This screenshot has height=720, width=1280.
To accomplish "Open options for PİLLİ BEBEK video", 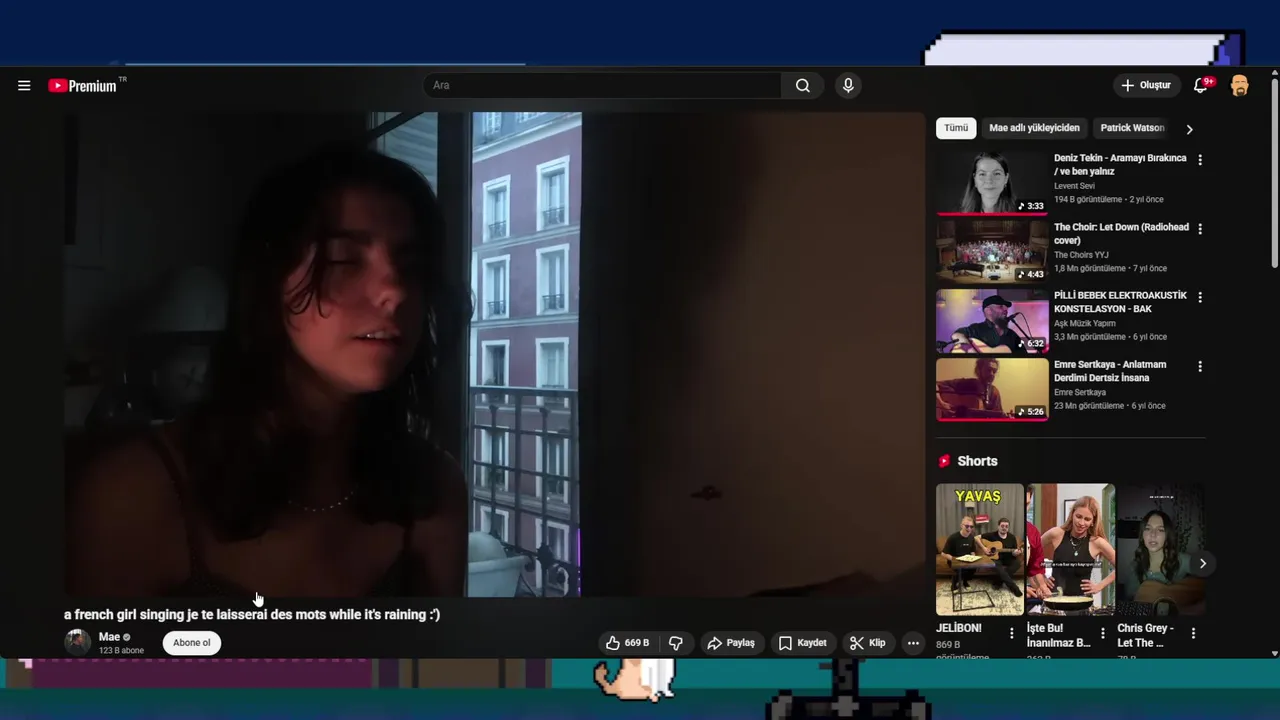I will [1200, 298].
